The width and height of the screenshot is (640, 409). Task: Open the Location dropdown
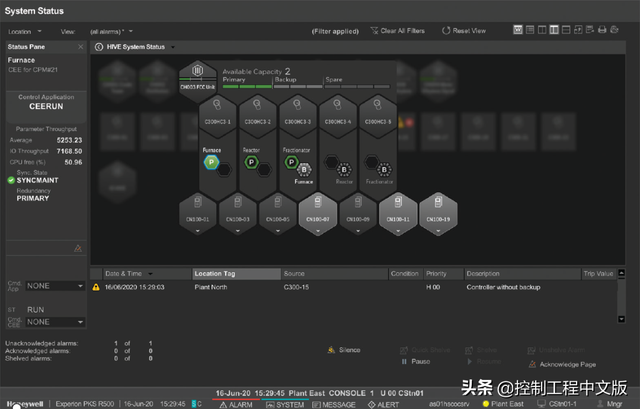[27, 31]
